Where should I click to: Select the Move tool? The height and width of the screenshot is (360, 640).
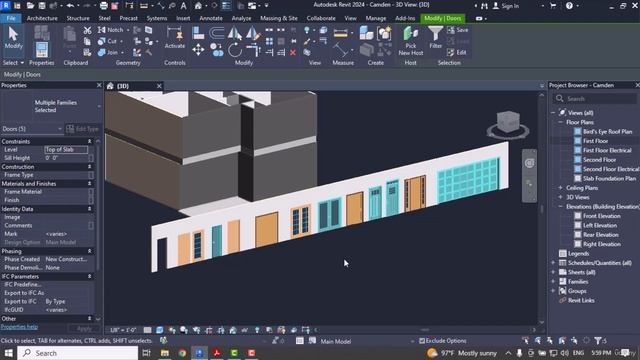[198, 50]
